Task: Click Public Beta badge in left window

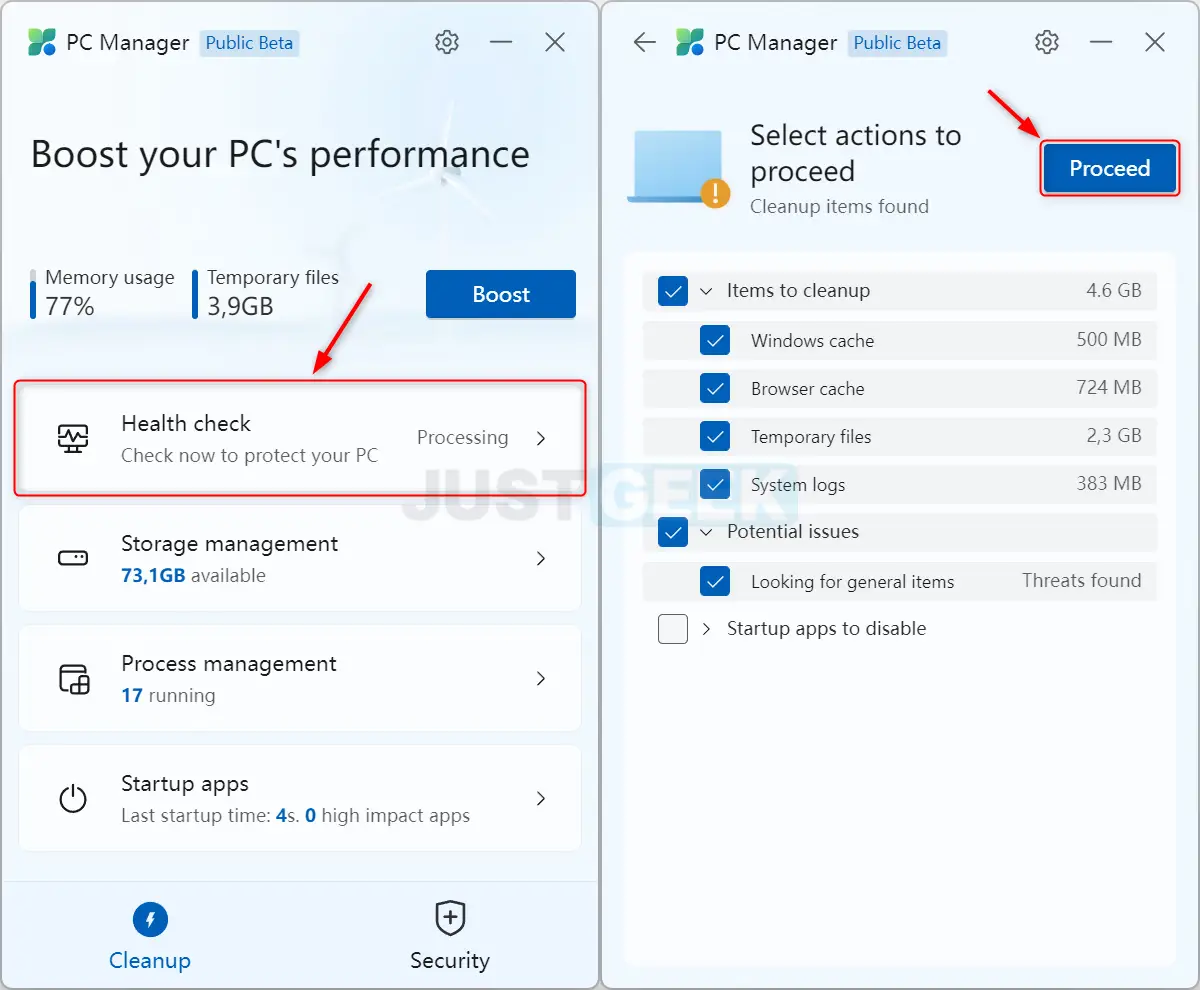Action: click(x=250, y=43)
